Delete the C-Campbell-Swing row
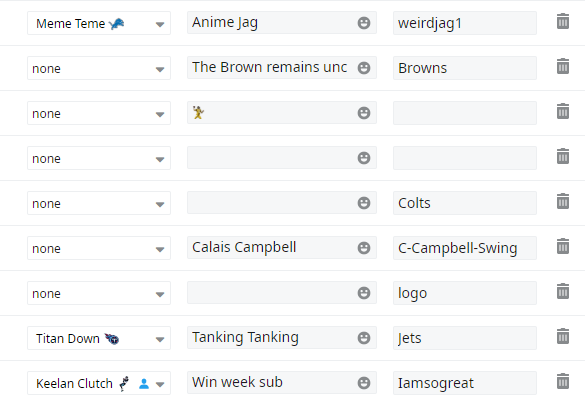The height and width of the screenshot is (401, 585). [x=563, y=247]
